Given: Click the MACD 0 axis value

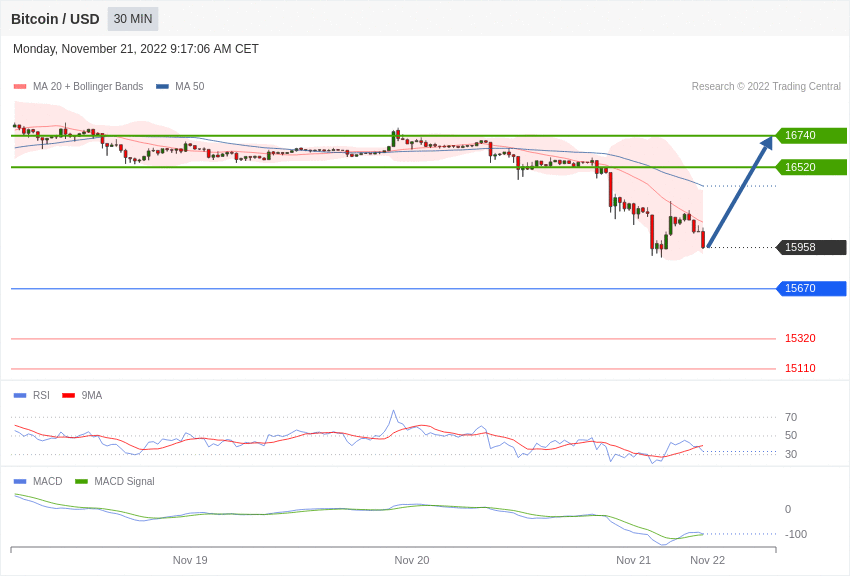Looking at the screenshot, I should (788, 509).
